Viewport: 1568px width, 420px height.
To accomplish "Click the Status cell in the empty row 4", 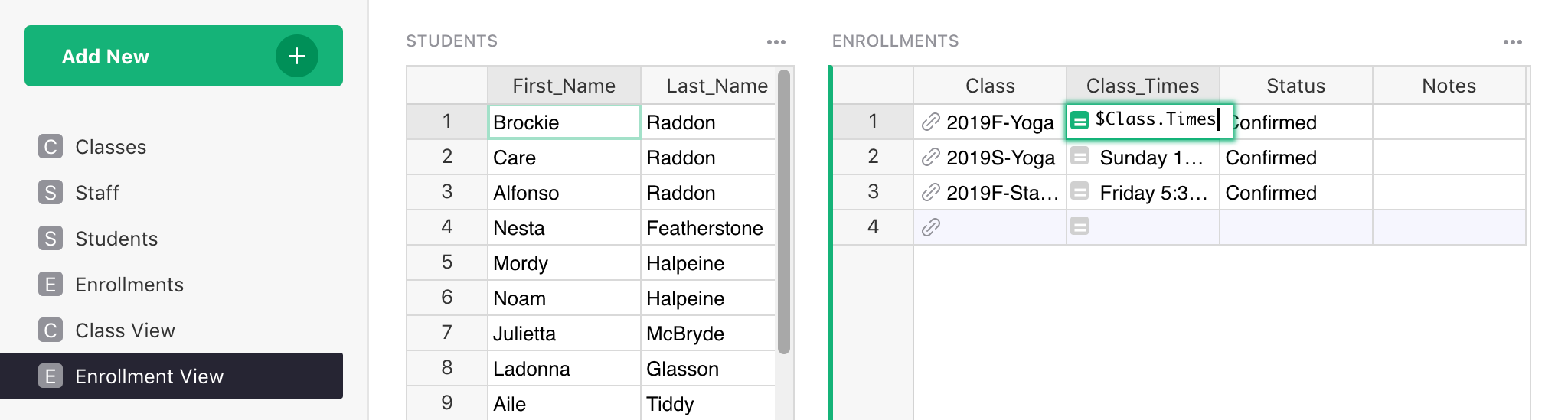I will [x=1296, y=227].
